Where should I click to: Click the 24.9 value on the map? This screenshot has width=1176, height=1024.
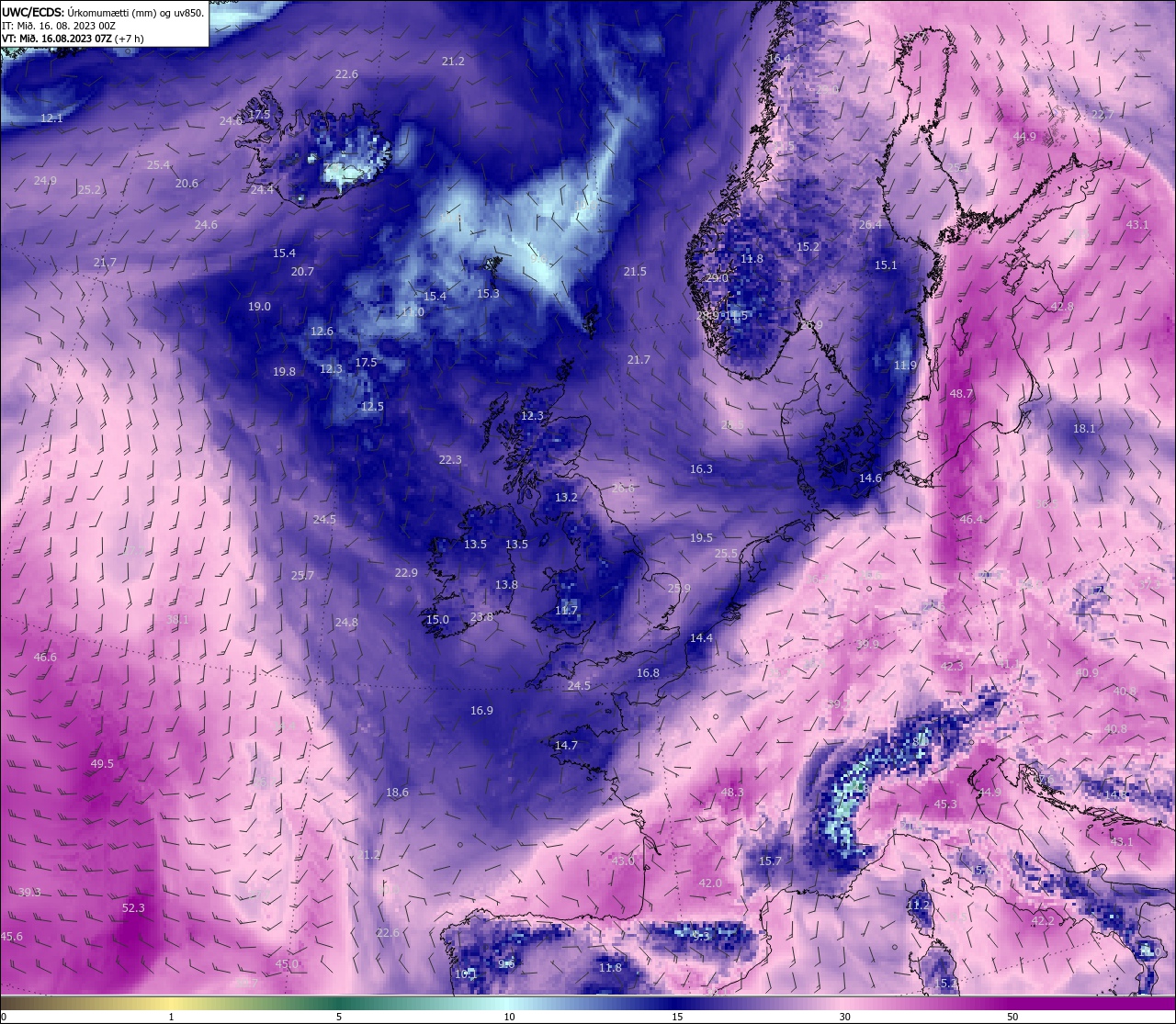click(x=45, y=180)
